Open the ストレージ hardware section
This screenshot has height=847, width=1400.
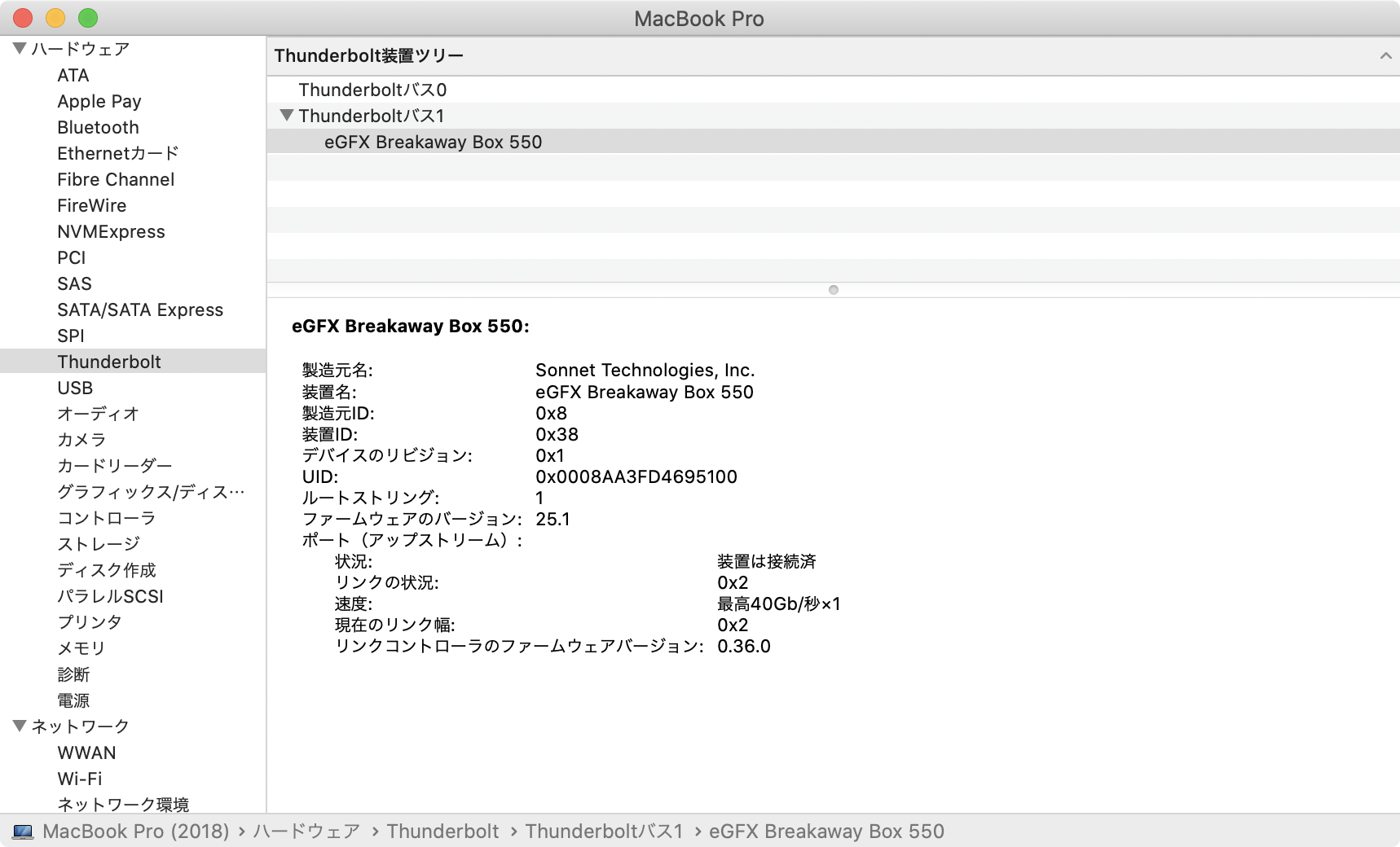click(x=98, y=543)
